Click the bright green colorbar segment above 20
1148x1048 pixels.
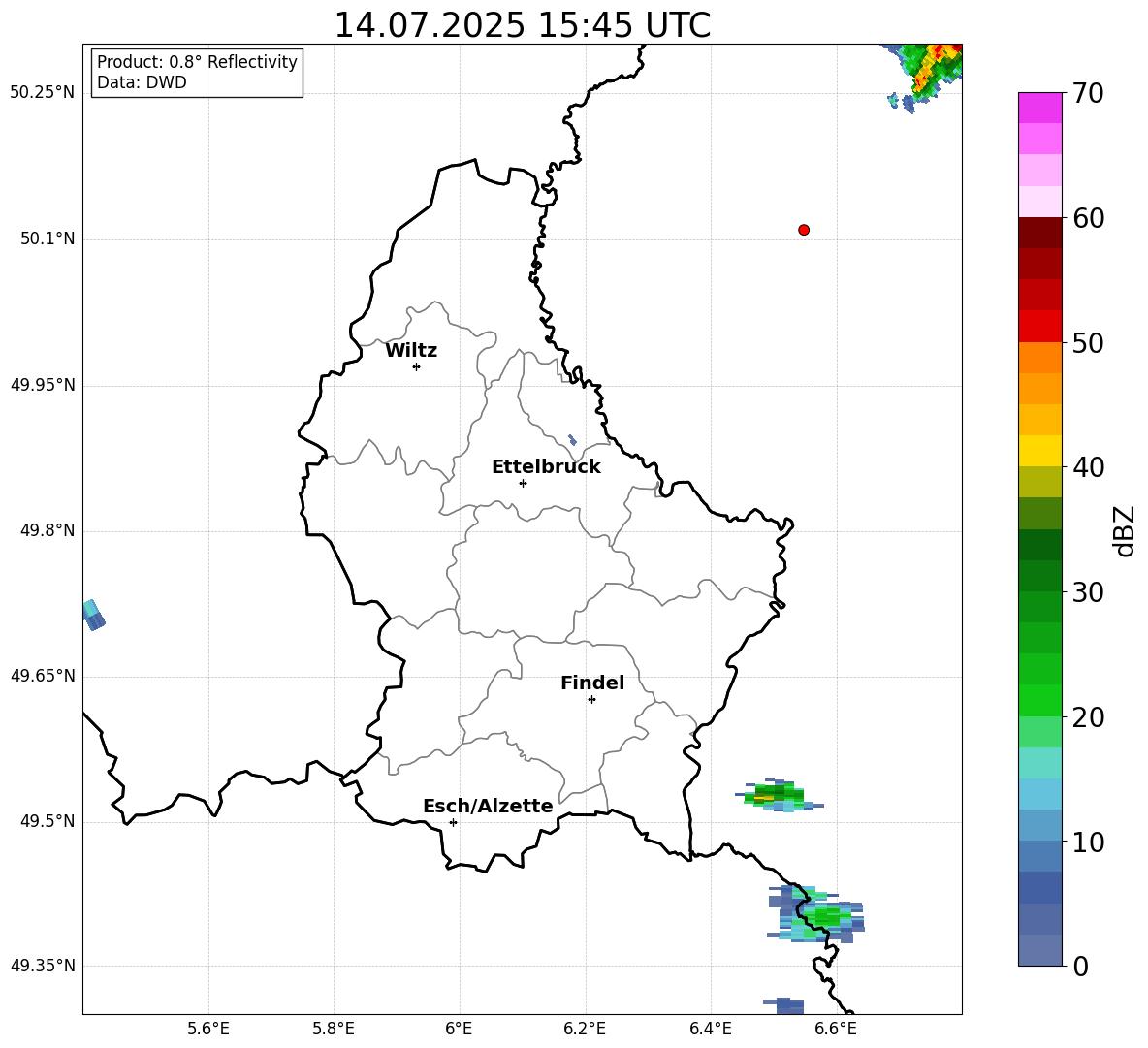pyautogui.click(x=1039, y=700)
